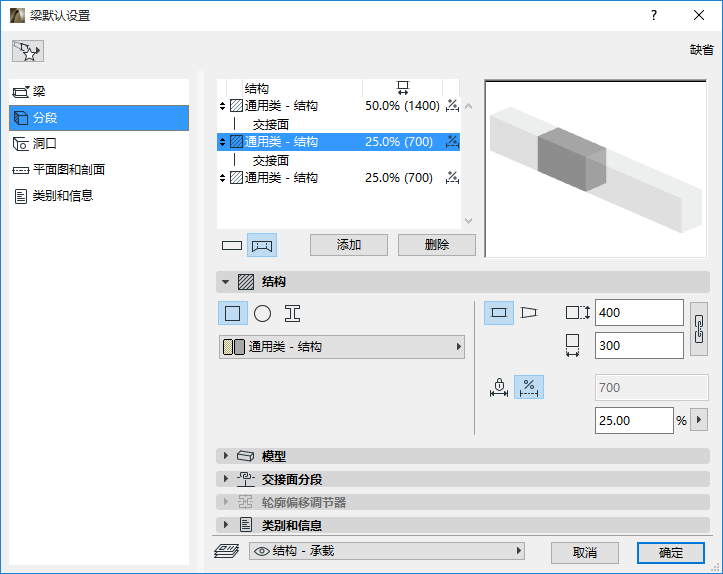The image size is (723, 574).
Task: Select circular cross-section shape
Action: pyautogui.click(x=262, y=314)
